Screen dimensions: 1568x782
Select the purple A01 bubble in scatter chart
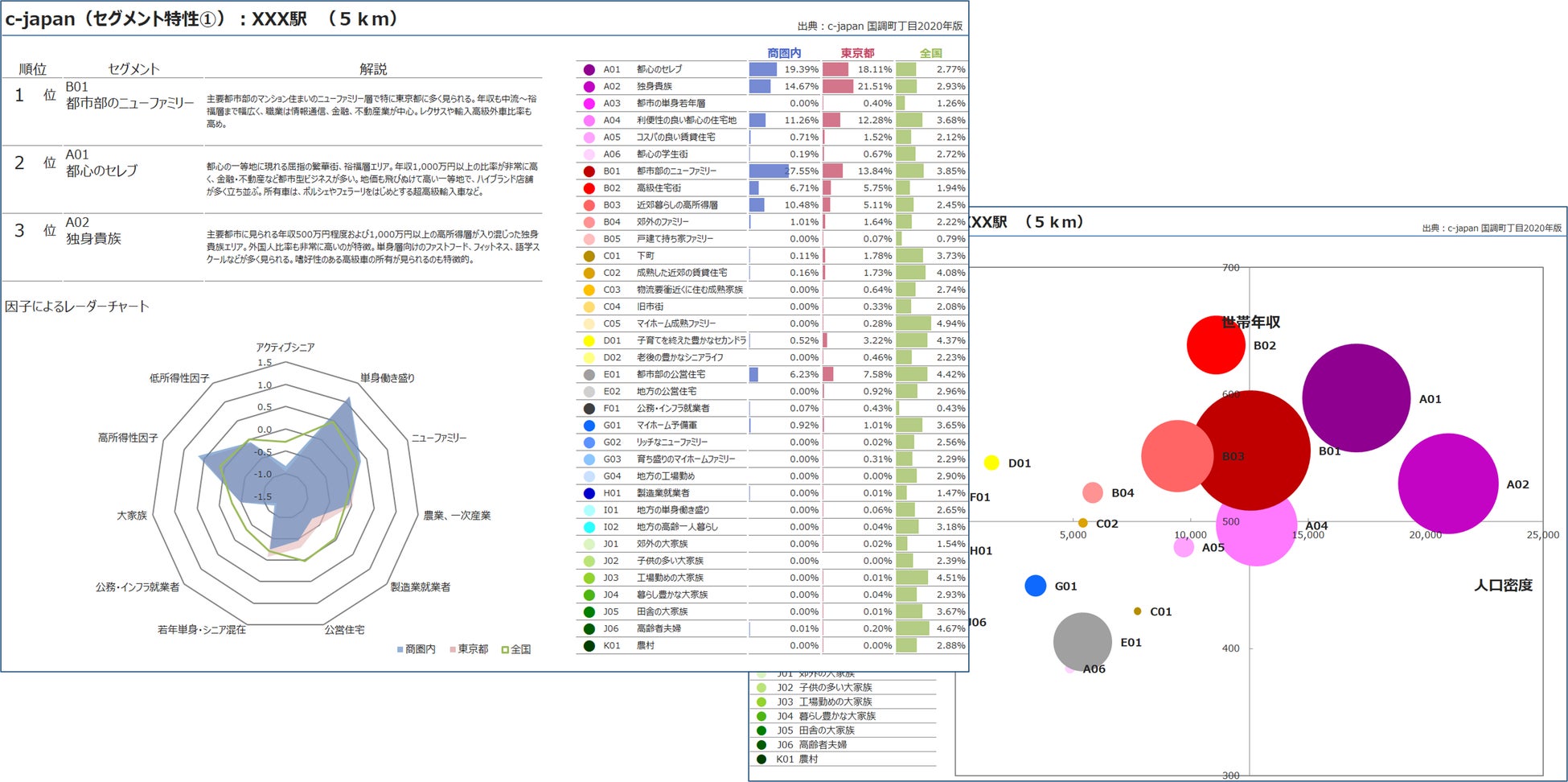click(x=1357, y=398)
